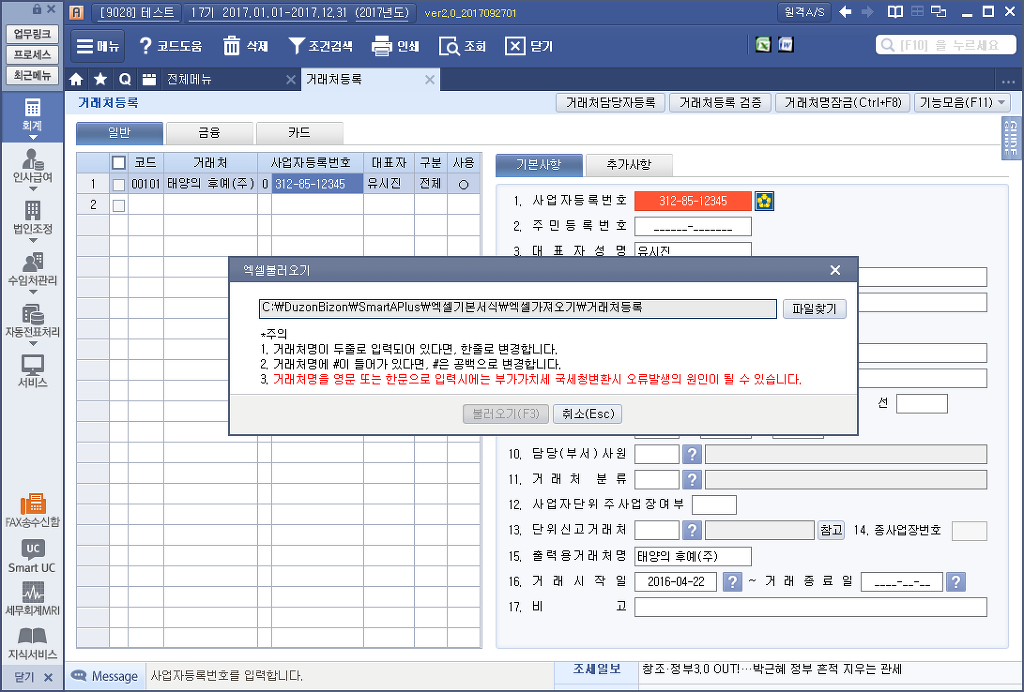Click the back navigation arrow

point(845,12)
